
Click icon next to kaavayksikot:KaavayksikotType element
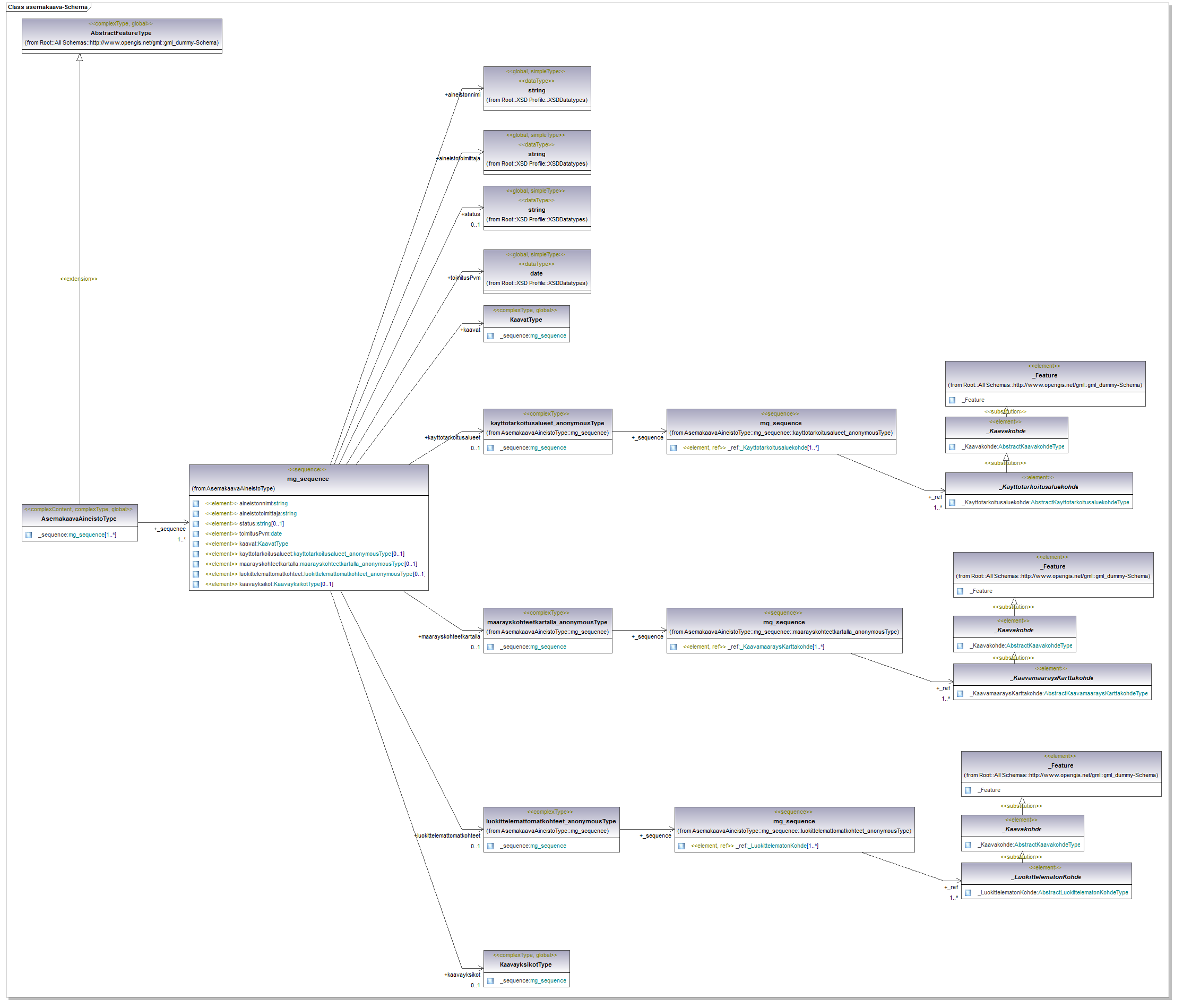[x=196, y=584]
